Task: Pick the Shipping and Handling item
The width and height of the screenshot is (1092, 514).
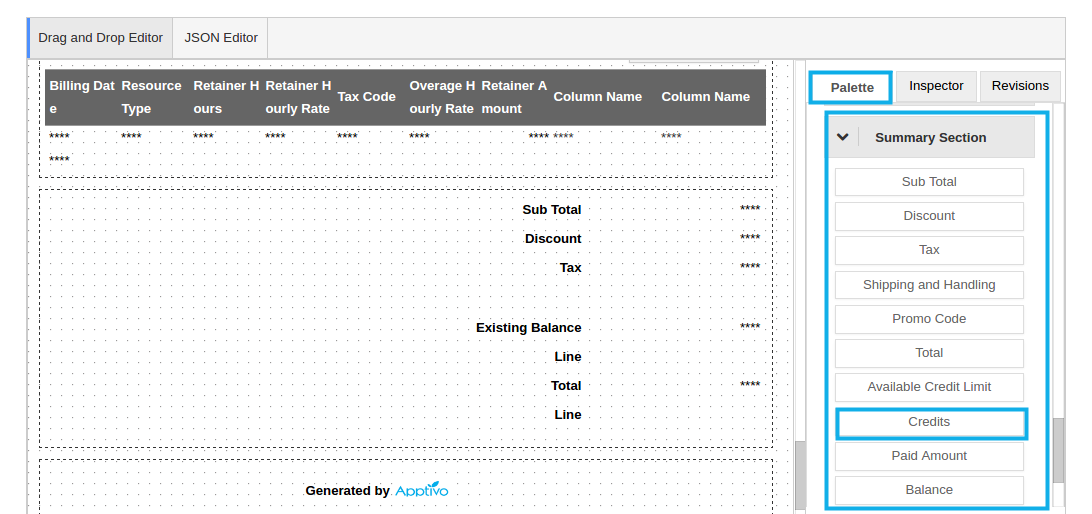Action: click(x=929, y=285)
